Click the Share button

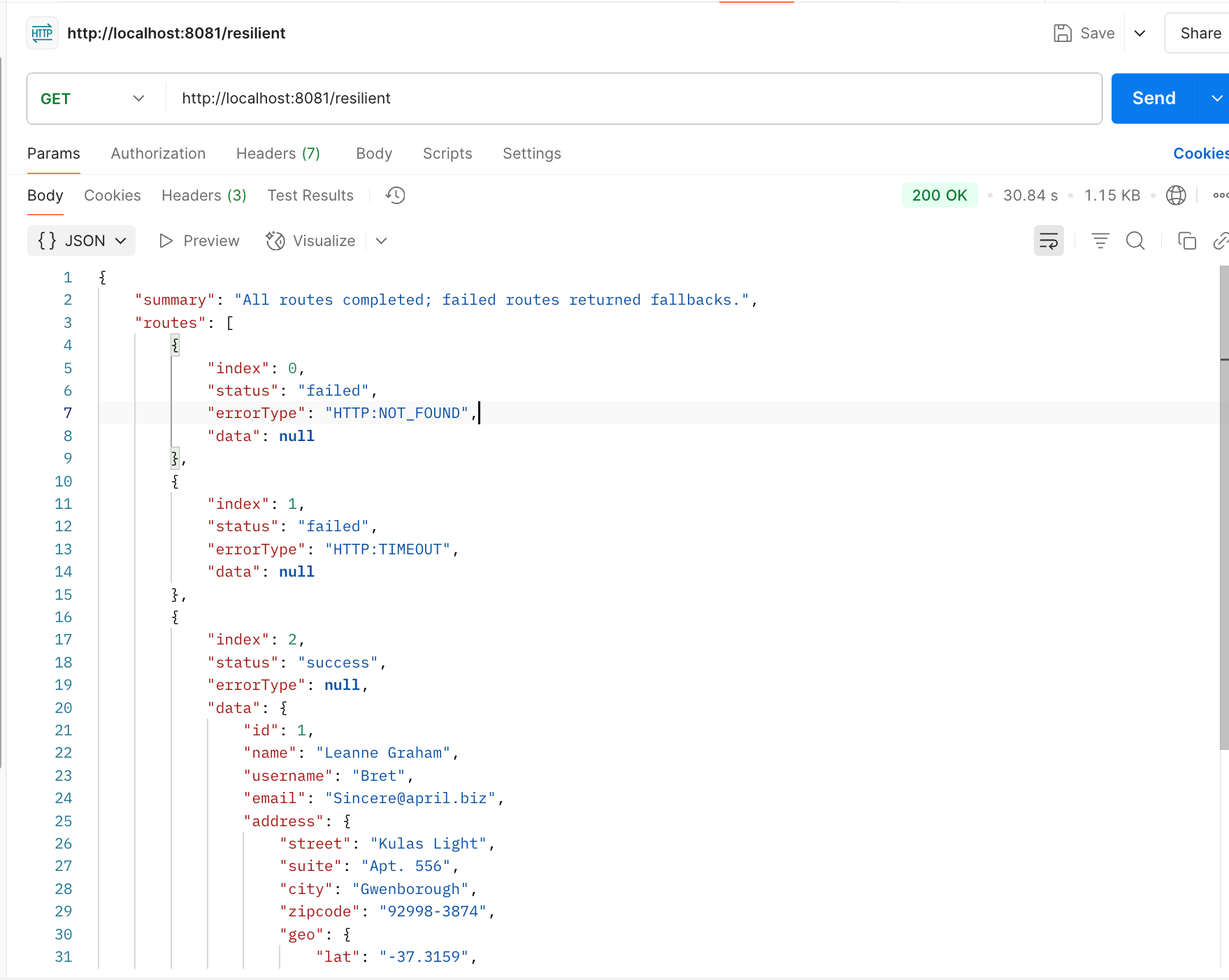(1200, 33)
